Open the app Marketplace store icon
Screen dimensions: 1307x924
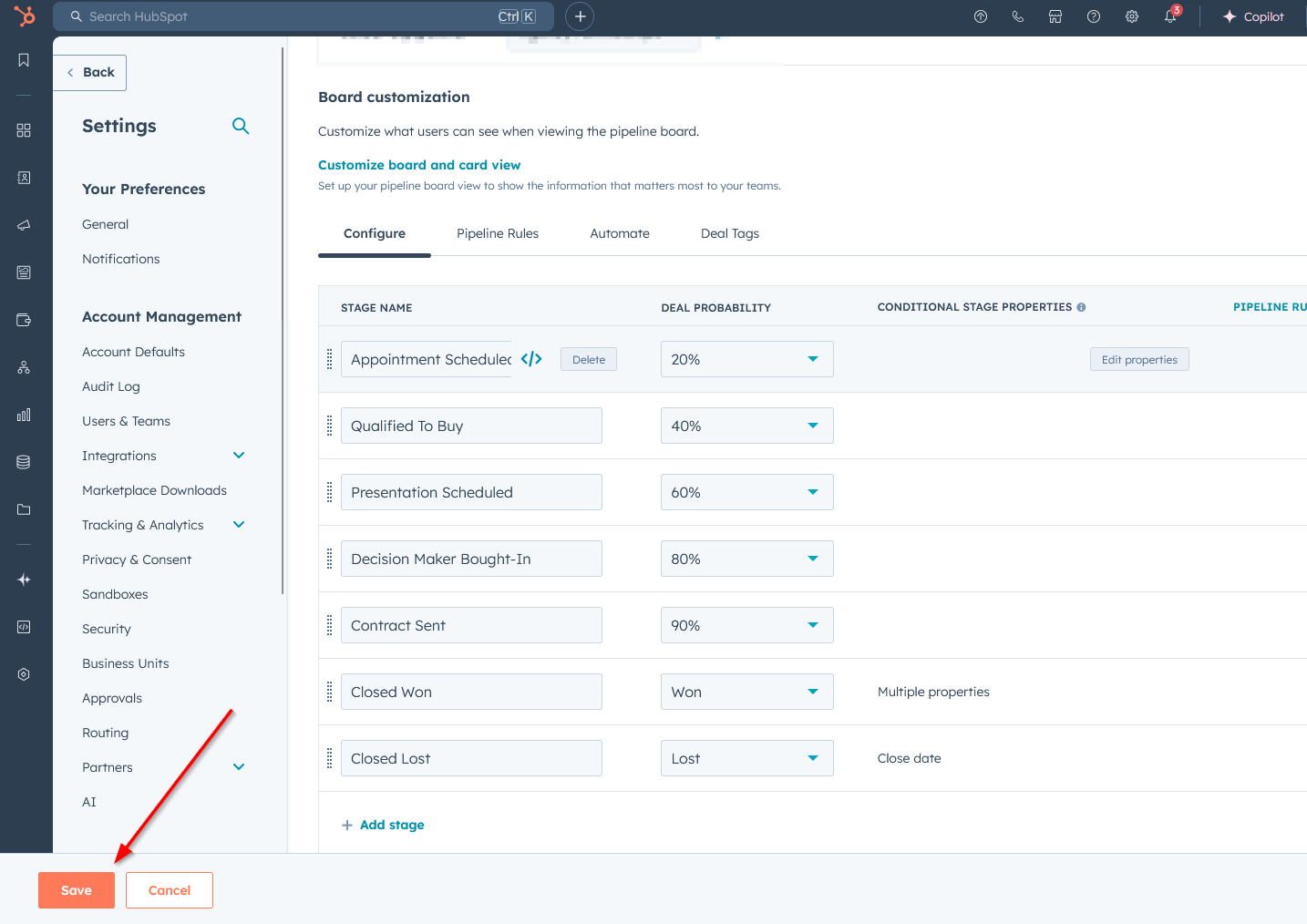[1055, 16]
